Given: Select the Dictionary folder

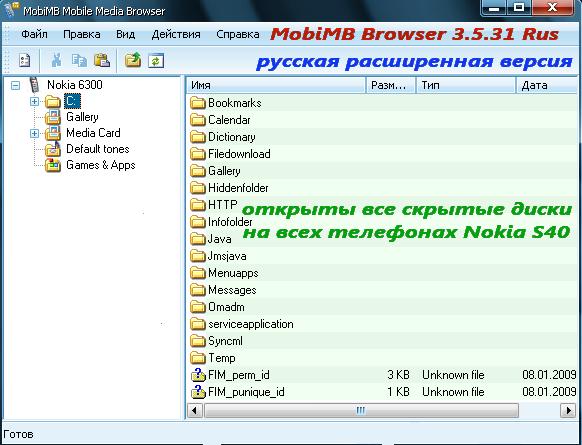Looking at the screenshot, I should tap(232, 137).
